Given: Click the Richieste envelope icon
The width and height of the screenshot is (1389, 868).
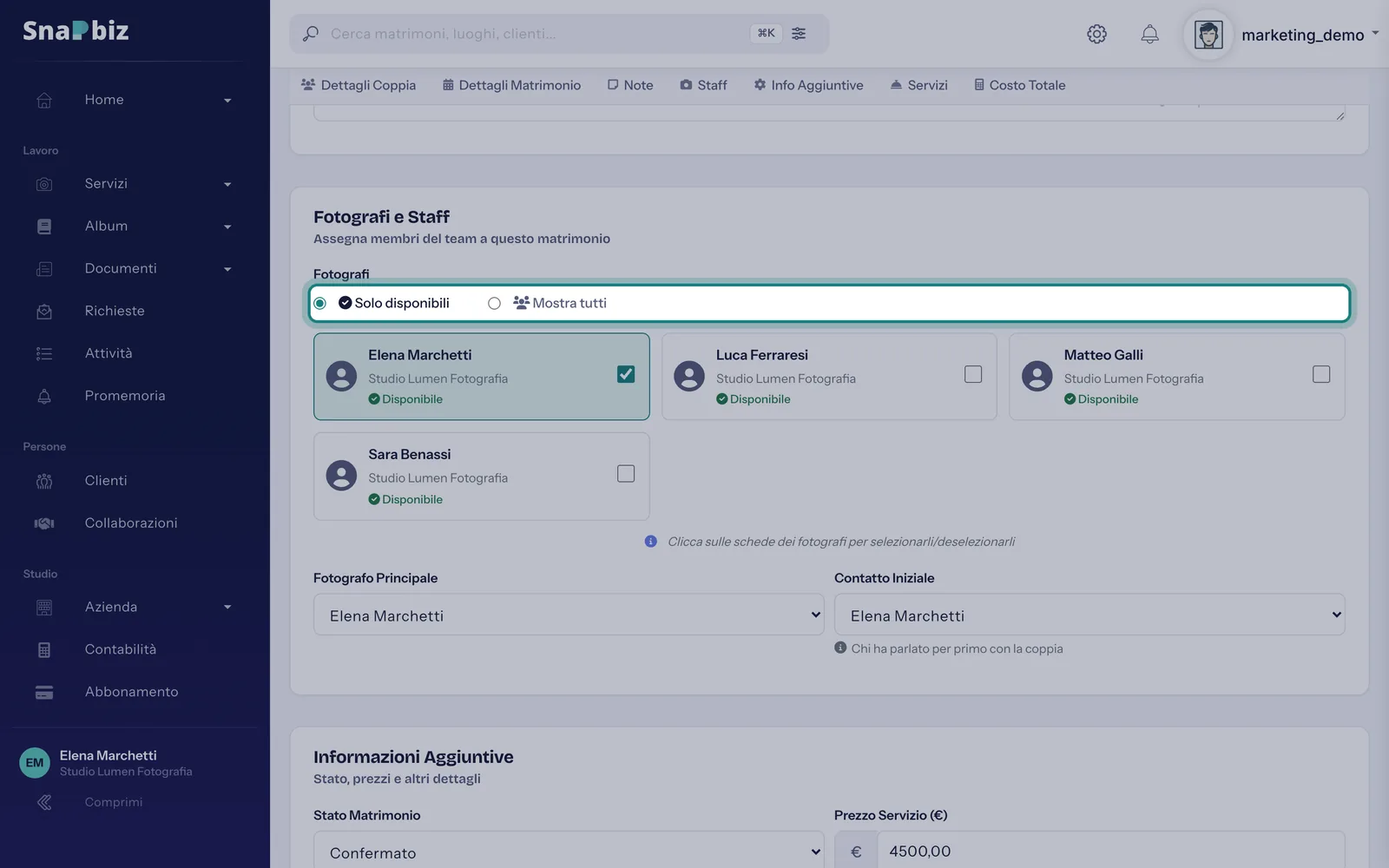Looking at the screenshot, I should [x=44, y=311].
